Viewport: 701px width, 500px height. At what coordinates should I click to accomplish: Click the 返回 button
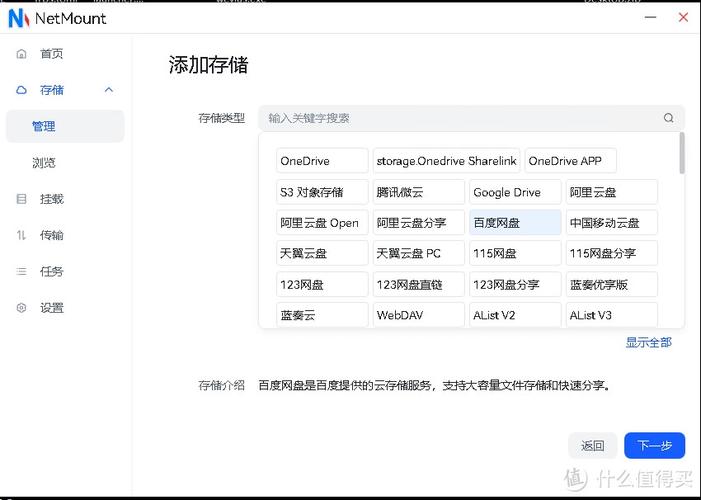(x=592, y=445)
